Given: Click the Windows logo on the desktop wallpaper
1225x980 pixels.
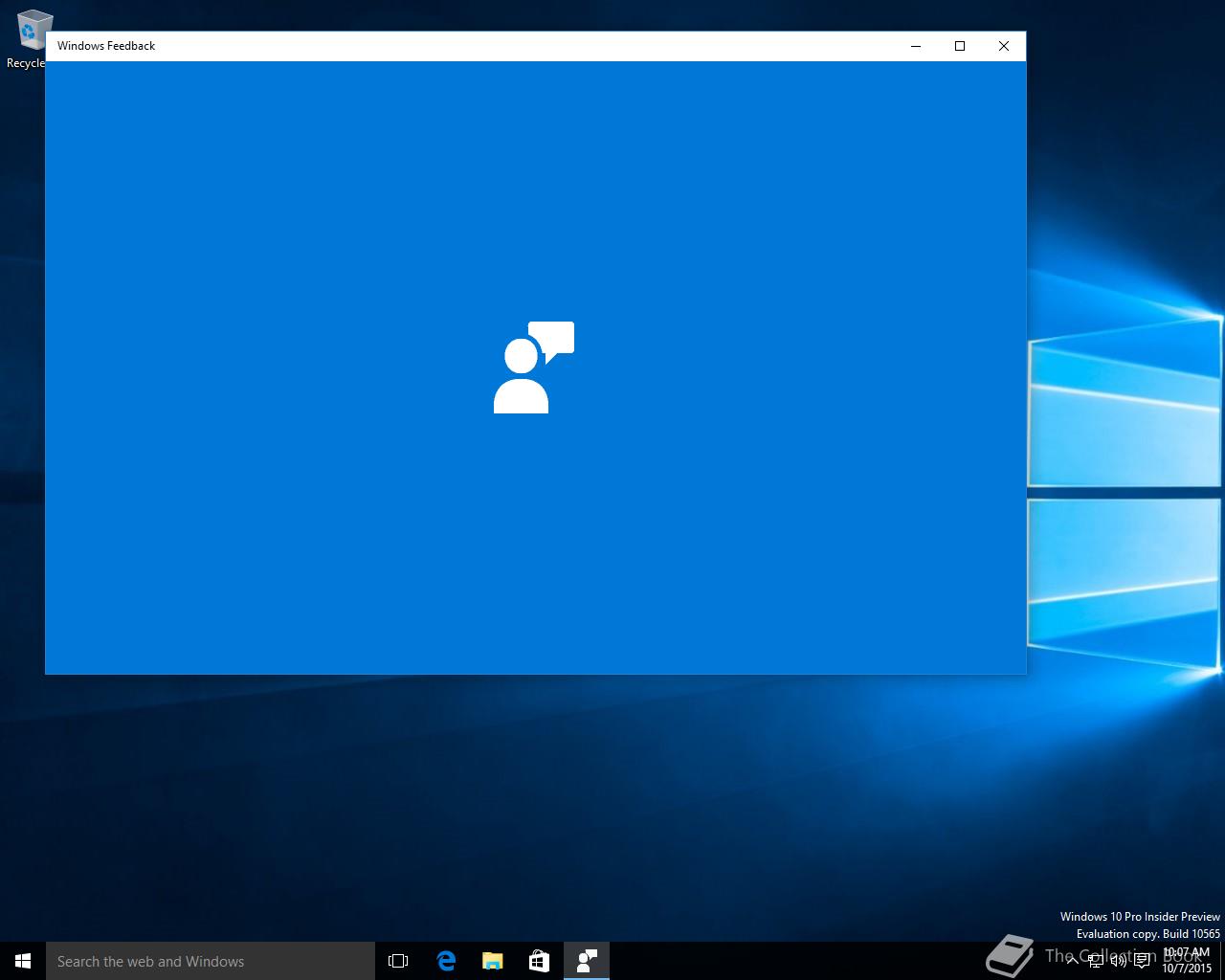Looking at the screenshot, I should [x=1125, y=493].
